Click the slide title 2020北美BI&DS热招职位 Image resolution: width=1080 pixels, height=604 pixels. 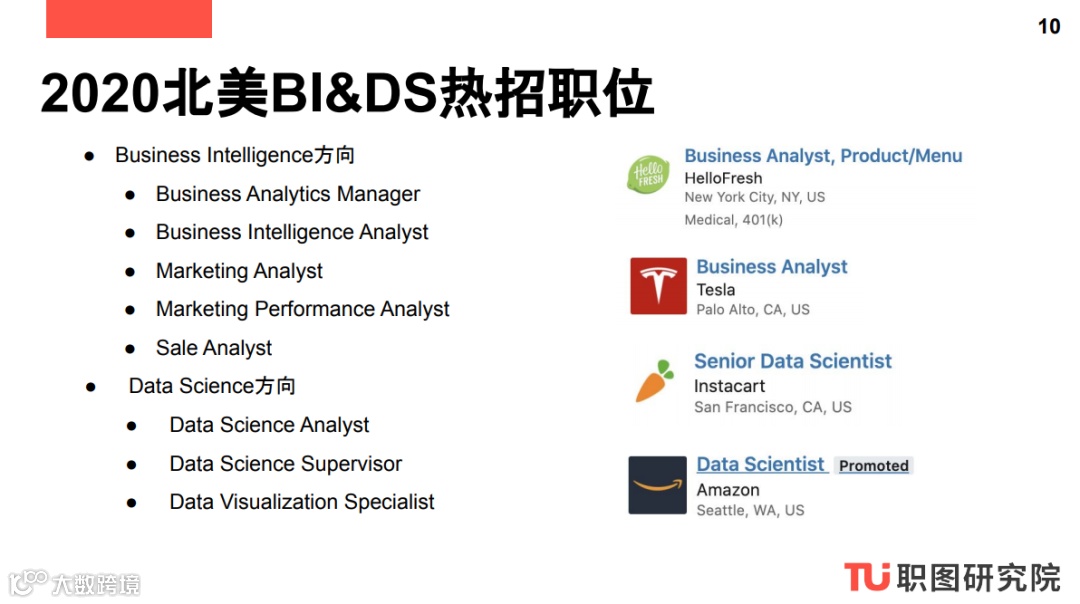(346, 93)
